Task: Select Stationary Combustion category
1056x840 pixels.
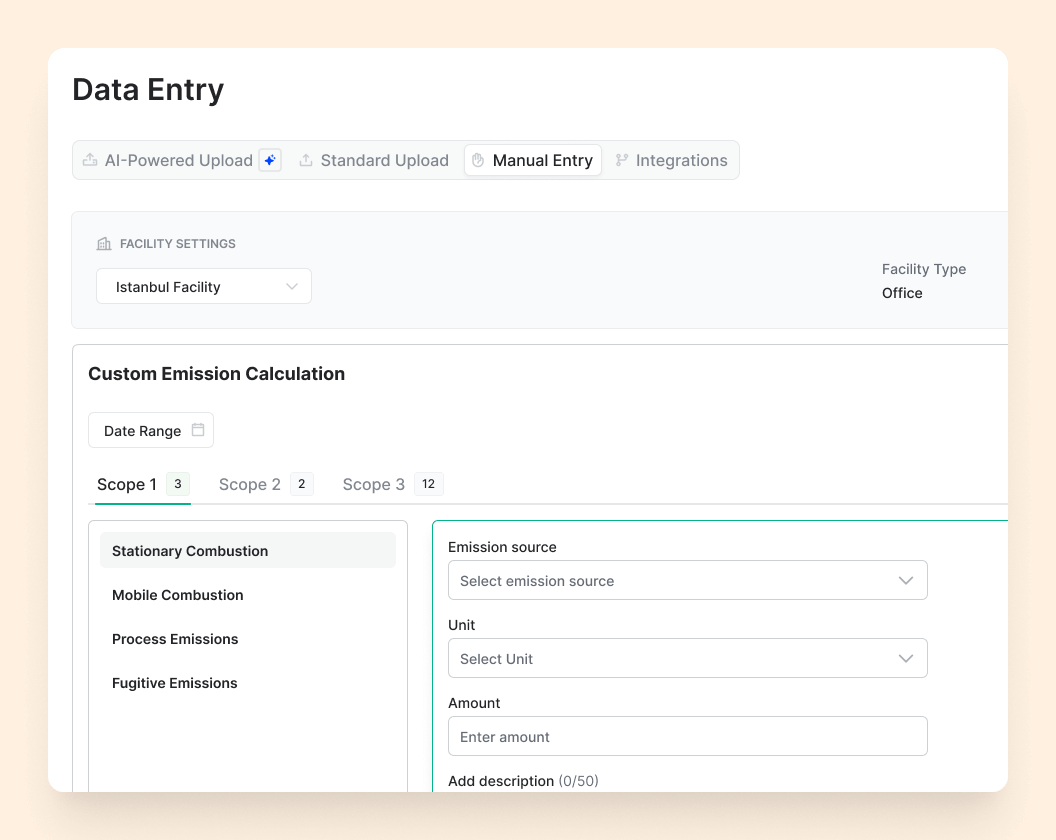Action: pyautogui.click(x=190, y=551)
